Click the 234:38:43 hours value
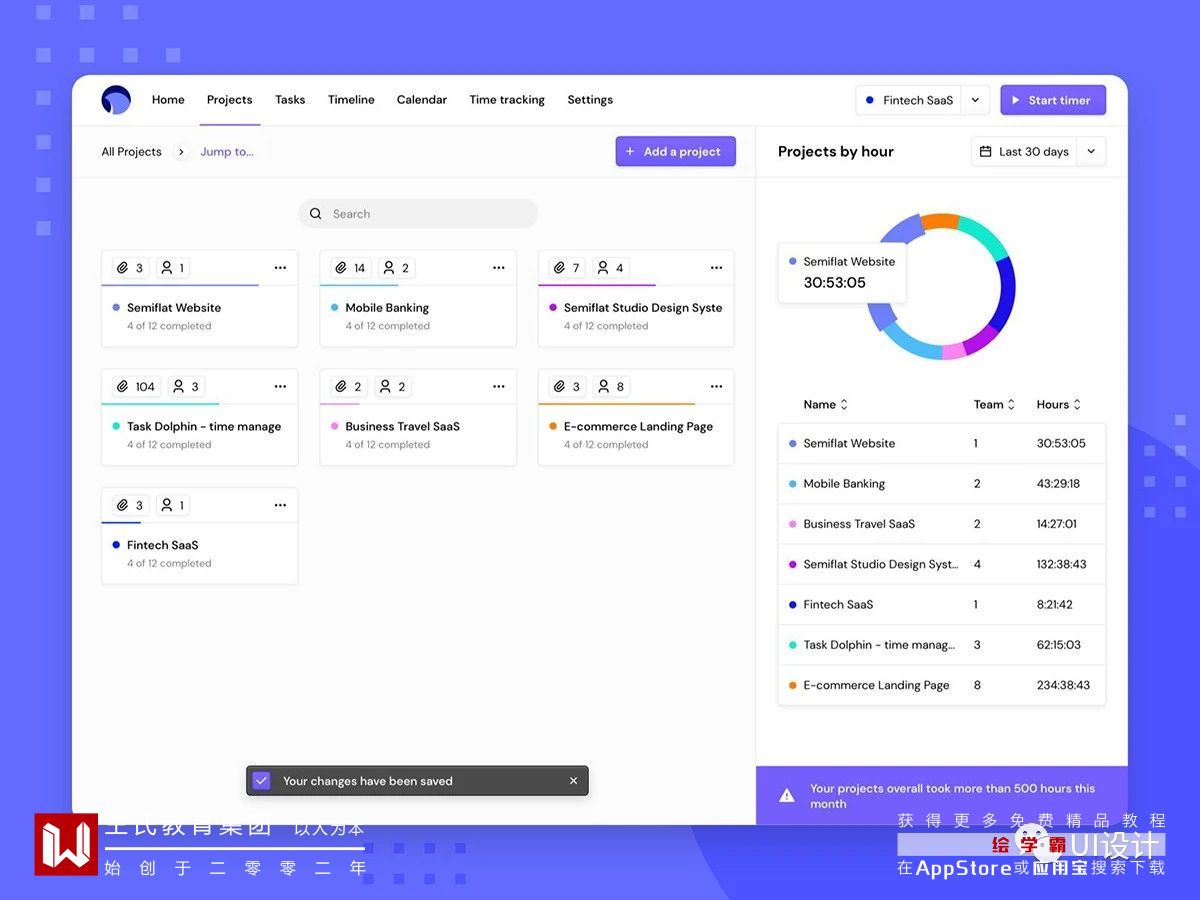This screenshot has width=1200, height=900. point(1063,685)
